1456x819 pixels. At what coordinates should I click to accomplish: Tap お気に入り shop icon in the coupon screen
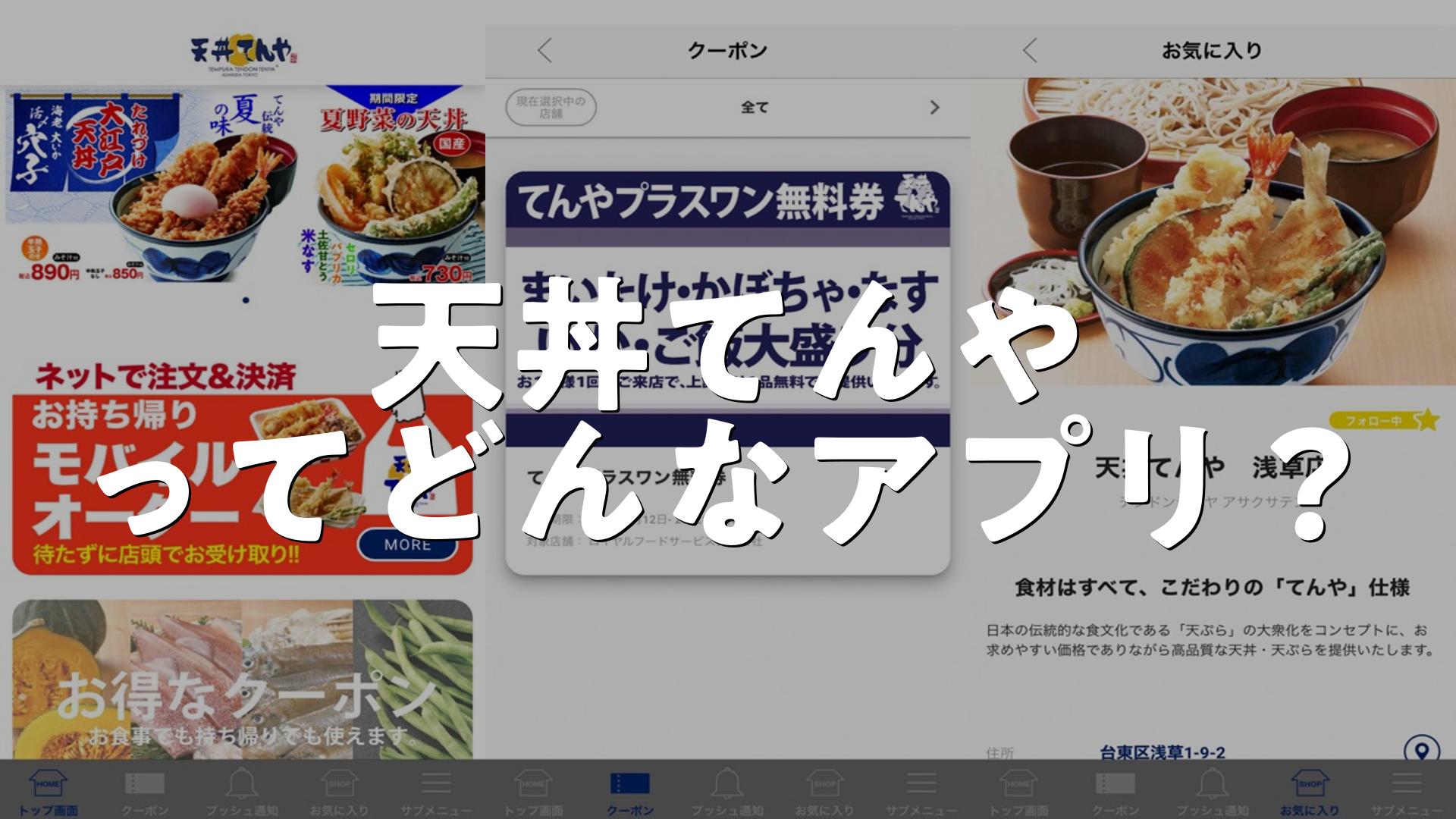click(824, 791)
